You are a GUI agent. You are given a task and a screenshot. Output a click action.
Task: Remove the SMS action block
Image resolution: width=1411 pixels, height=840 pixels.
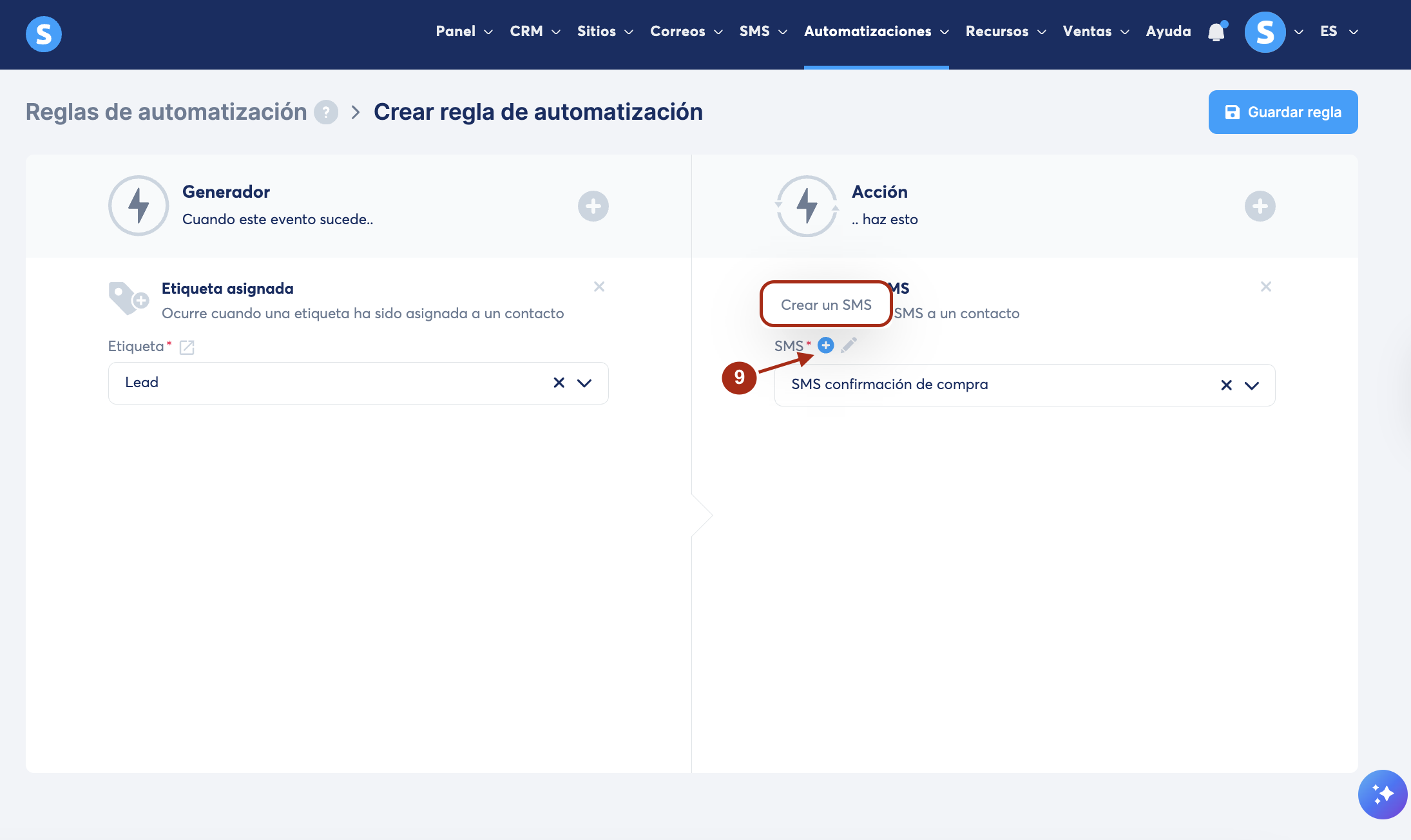pos(1266,287)
